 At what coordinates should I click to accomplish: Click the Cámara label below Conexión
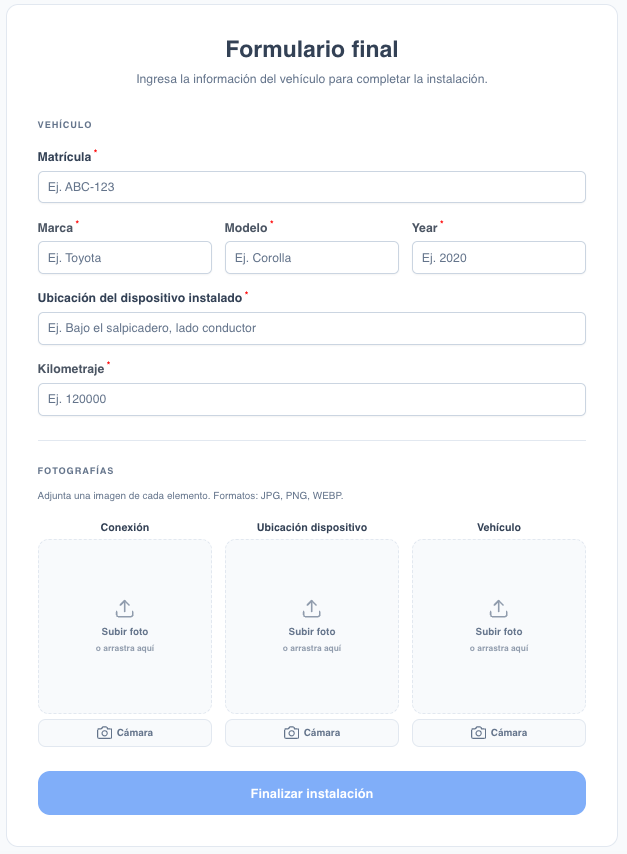point(135,733)
